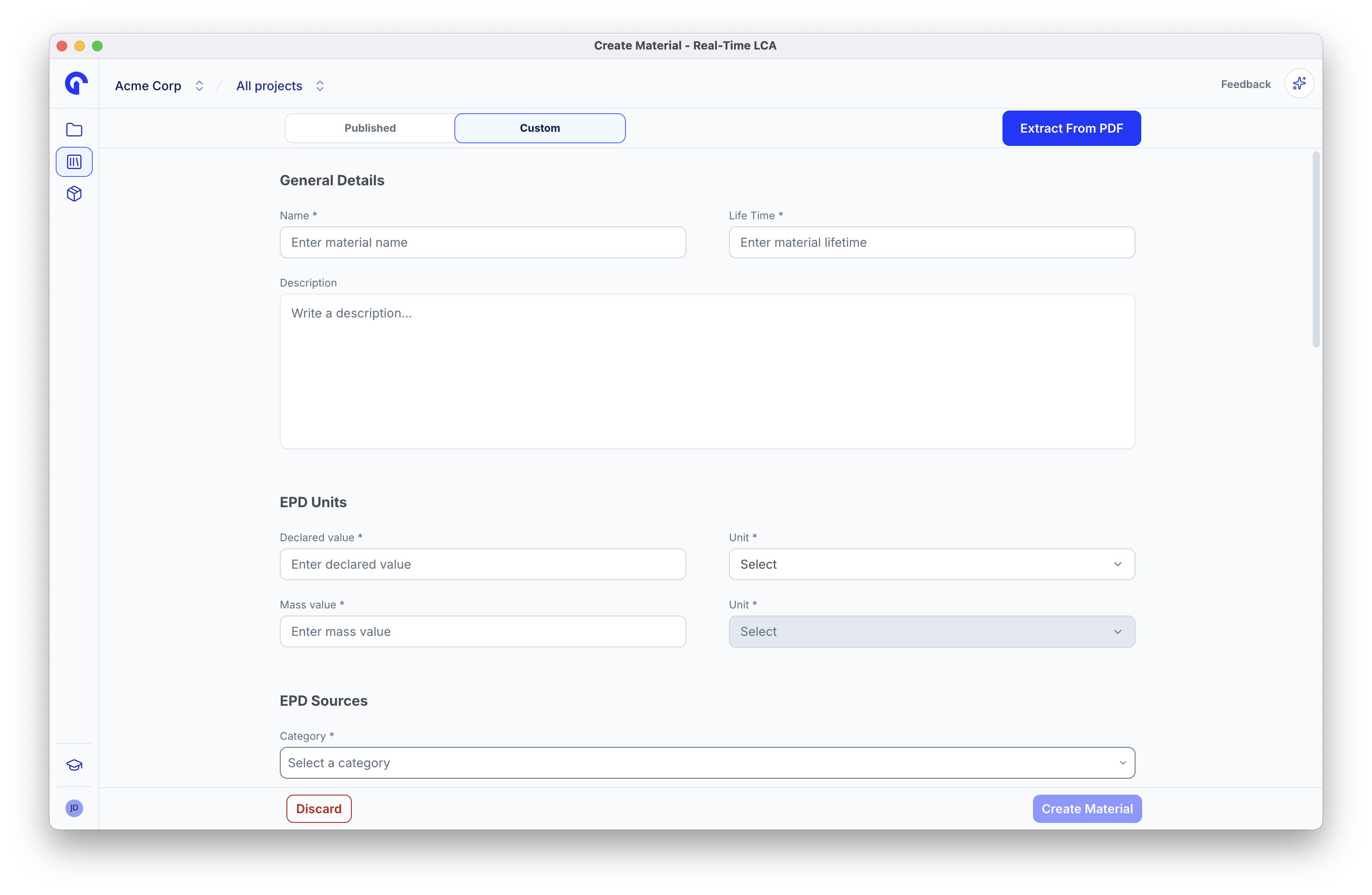
Task: Open the graduation cap learning icon
Action: click(x=74, y=765)
